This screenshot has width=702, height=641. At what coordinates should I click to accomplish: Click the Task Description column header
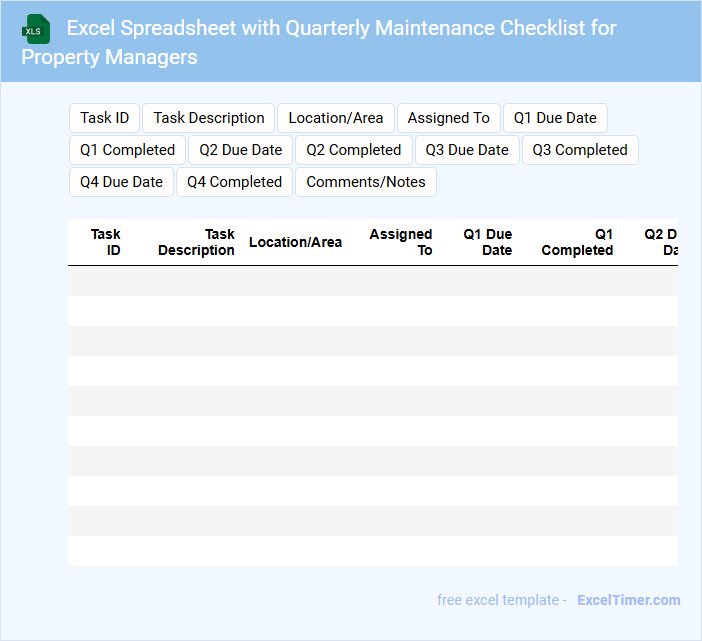click(196, 242)
